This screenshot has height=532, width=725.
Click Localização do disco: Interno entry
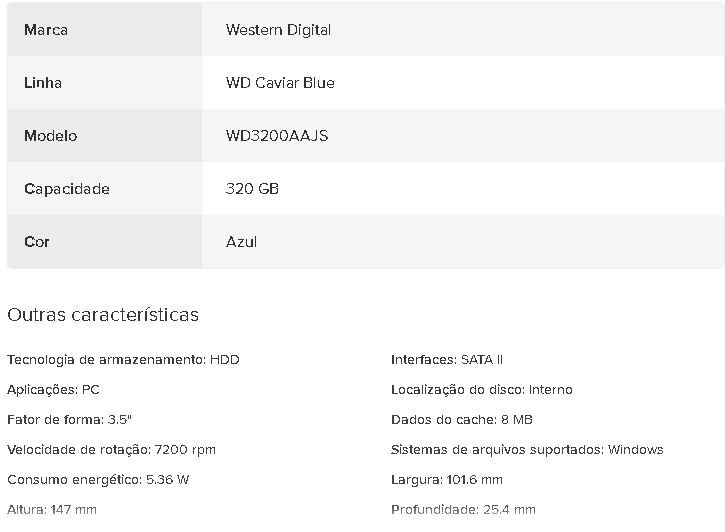[x=482, y=390]
